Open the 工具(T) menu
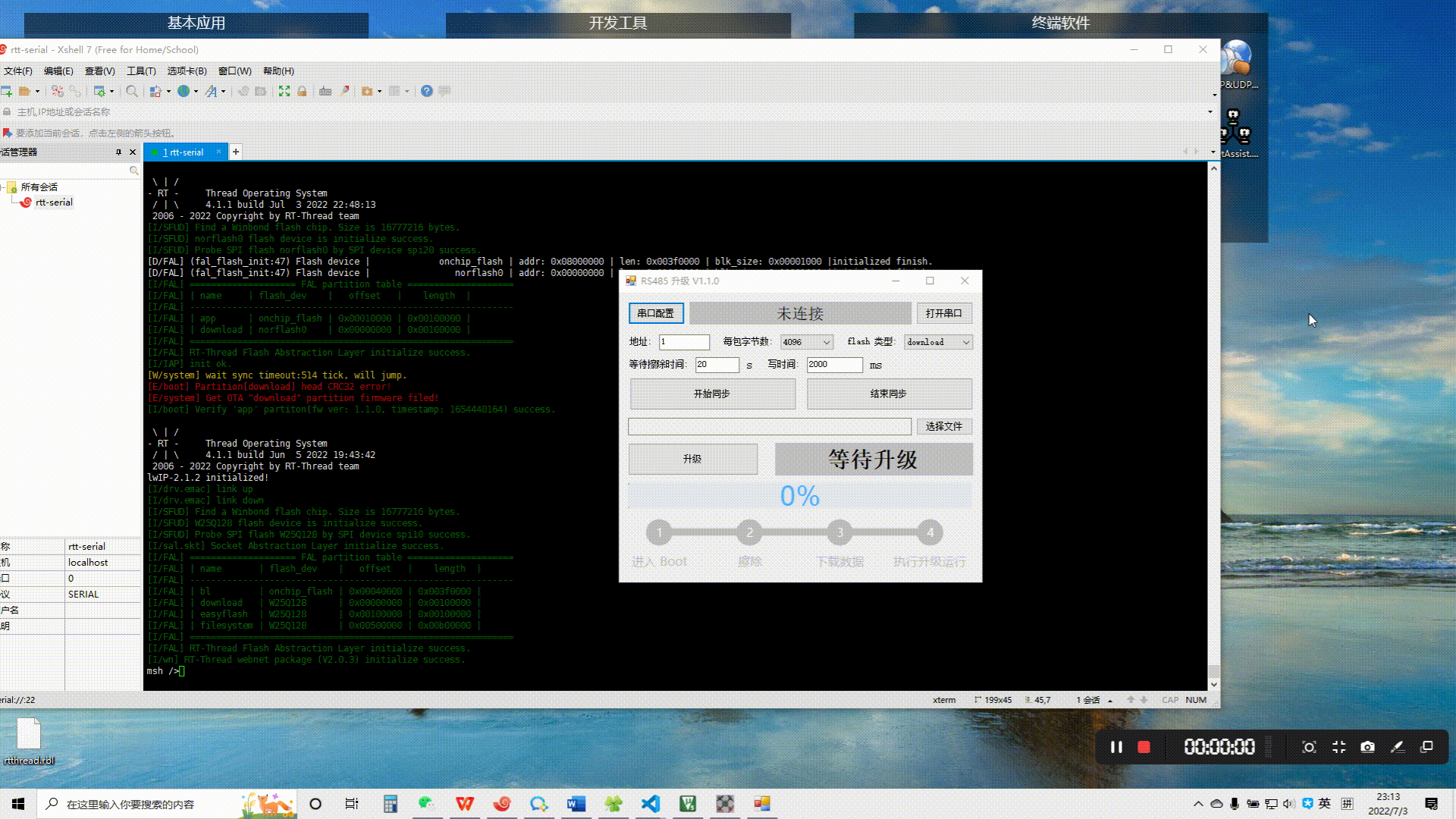Screen dimensions: 1456x819 [141, 71]
